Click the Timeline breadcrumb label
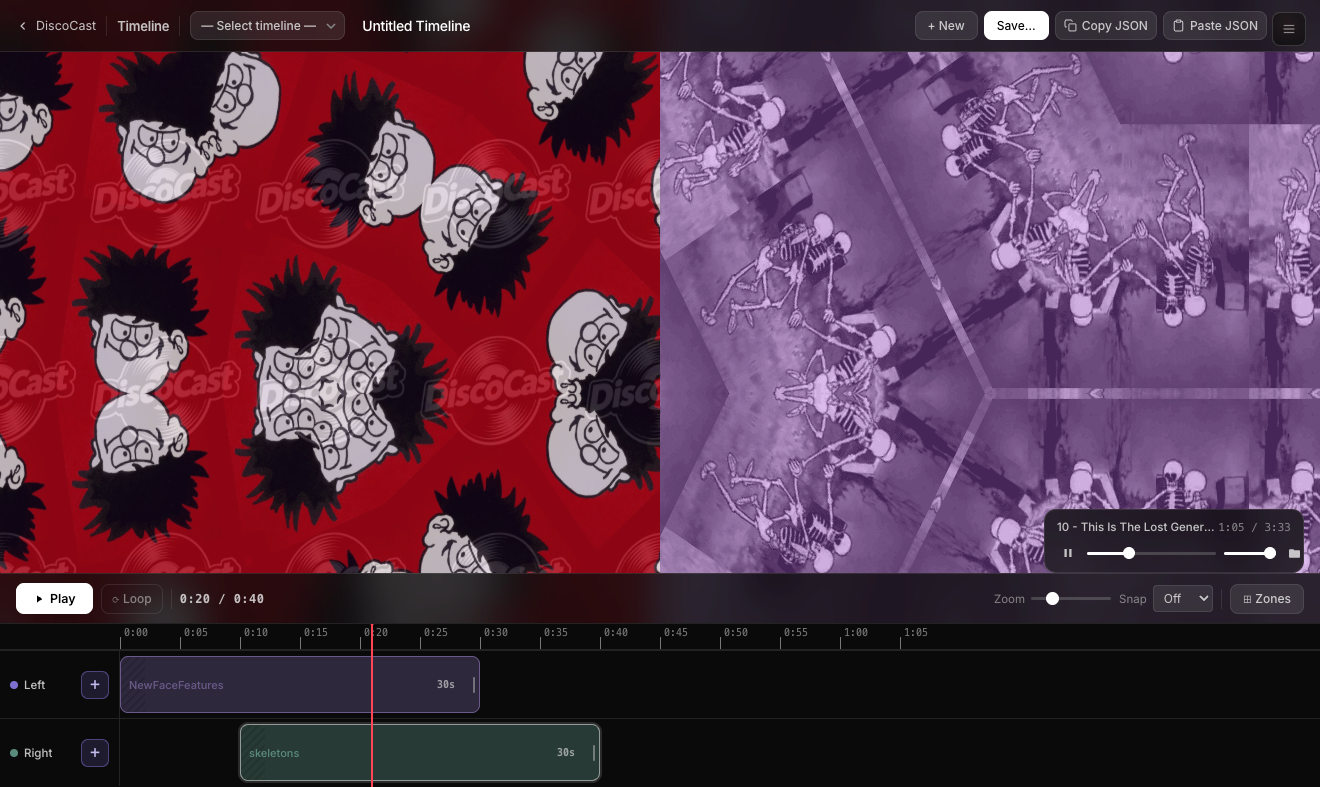 pyautogui.click(x=143, y=26)
